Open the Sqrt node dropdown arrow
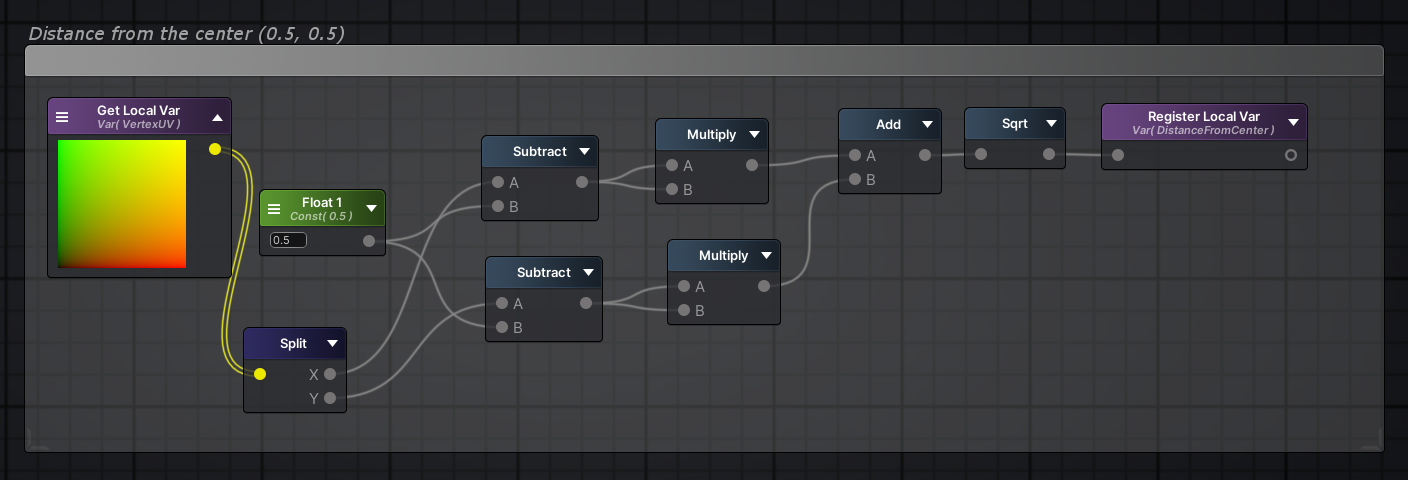Viewport: 1408px width, 480px height. pos(1051,124)
